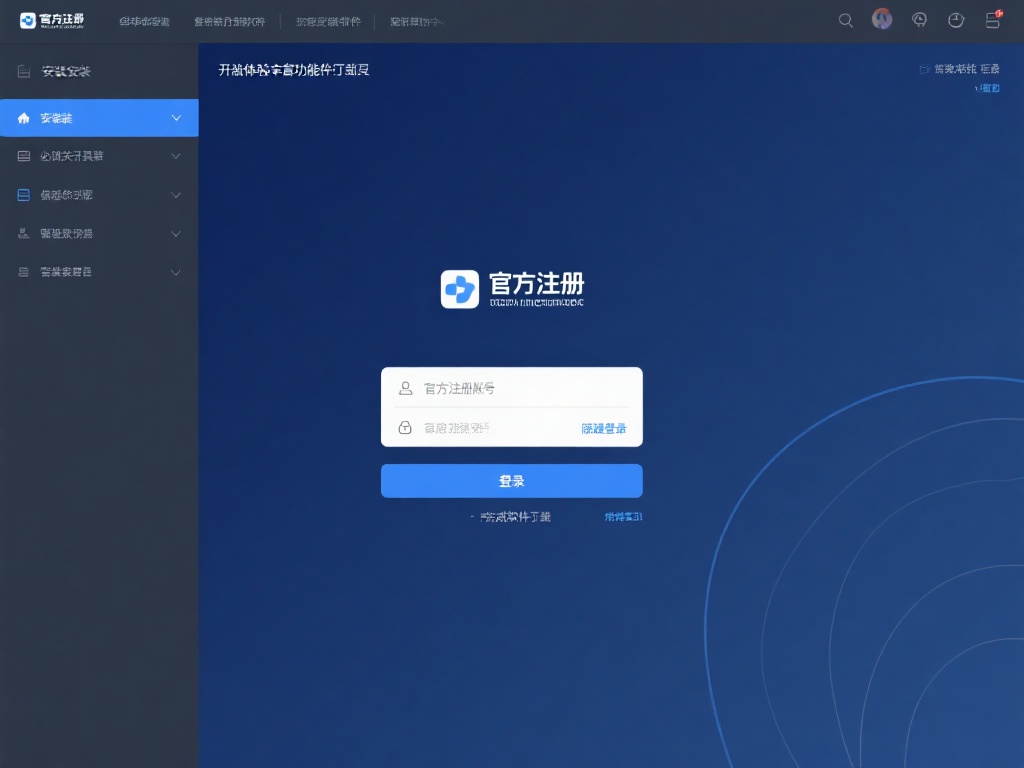Collapse the active blue sidebar menu chevron
Image resolution: width=1024 pixels, height=768 pixels.
pos(178,117)
